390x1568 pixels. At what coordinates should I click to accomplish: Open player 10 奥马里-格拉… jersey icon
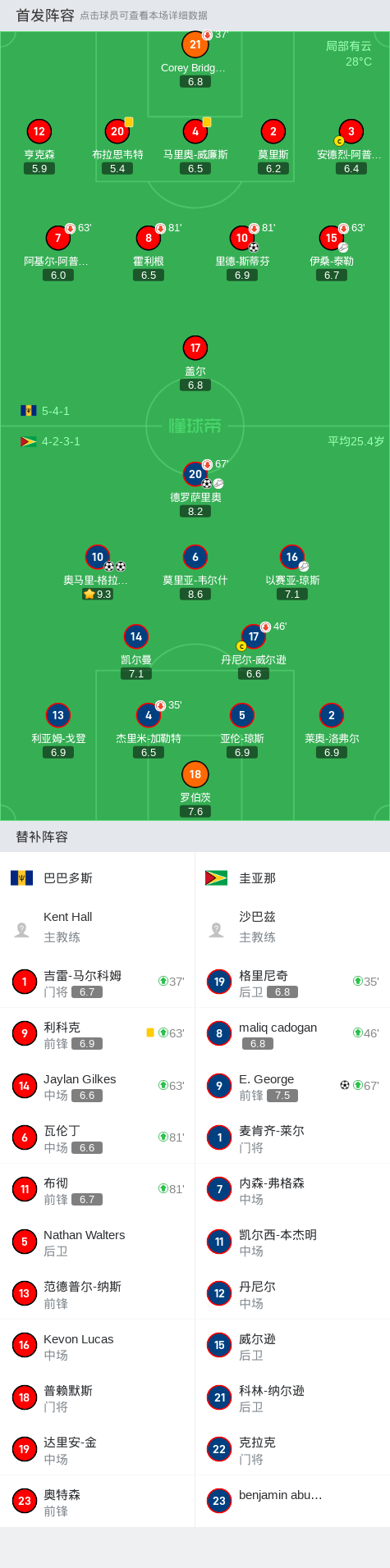pos(97,557)
